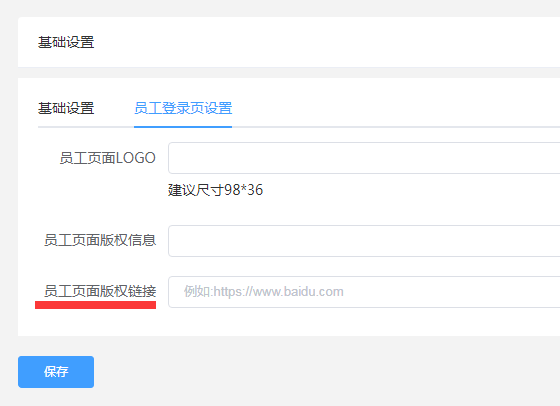Click the https://www.baidu.com placeholder text

[264, 292]
